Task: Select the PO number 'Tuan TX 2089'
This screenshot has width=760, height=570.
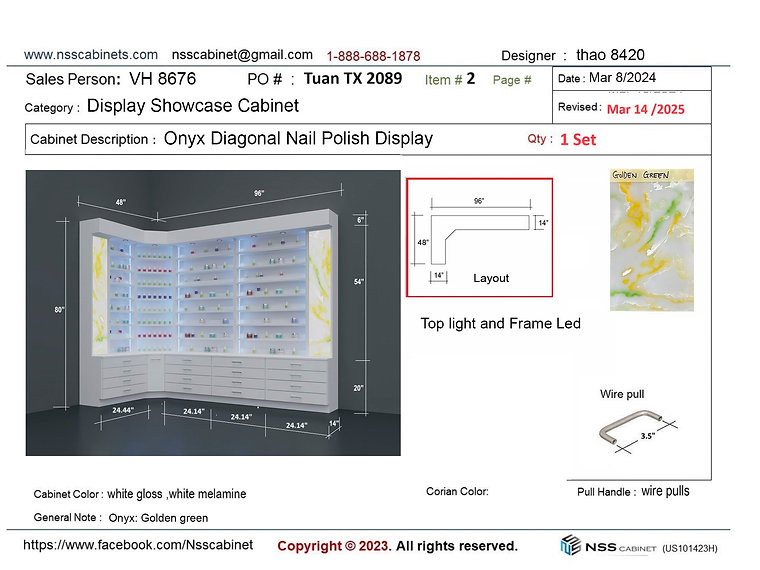Action: tap(353, 79)
